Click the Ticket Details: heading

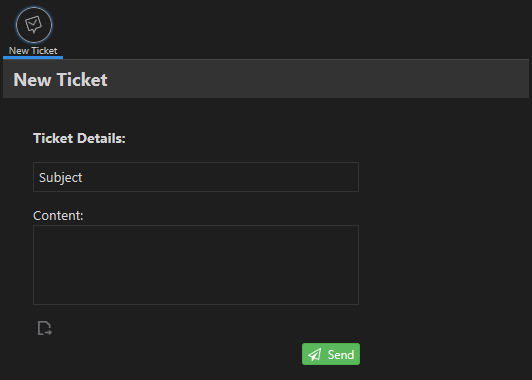pos(79,138)
